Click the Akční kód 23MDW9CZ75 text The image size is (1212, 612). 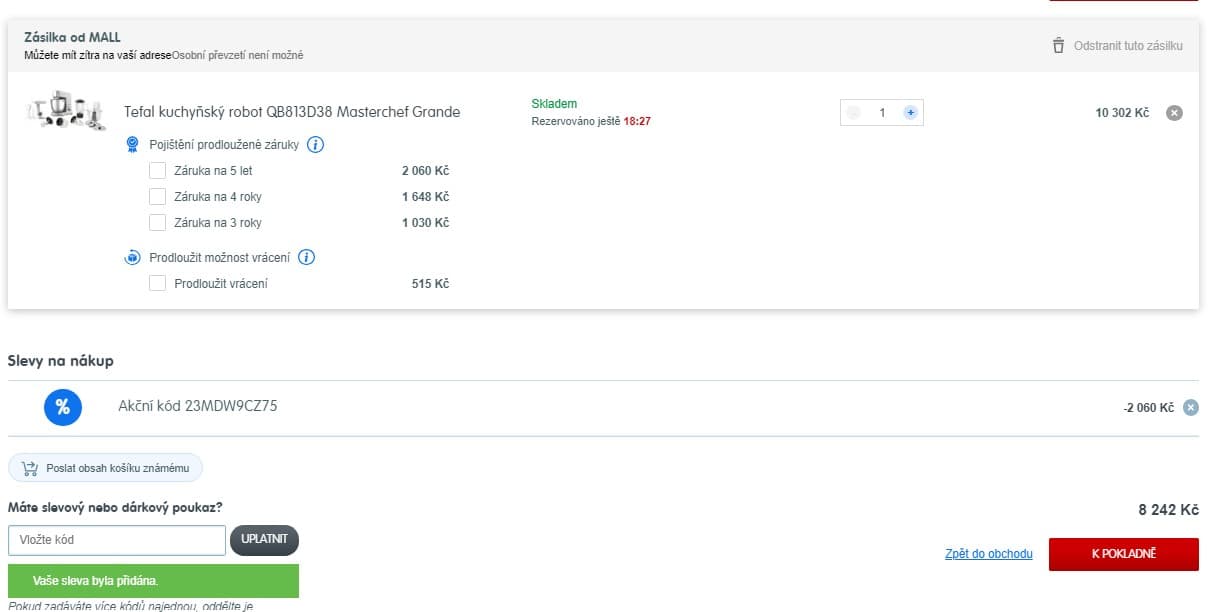pyautogui.click(x=198, y=406)
